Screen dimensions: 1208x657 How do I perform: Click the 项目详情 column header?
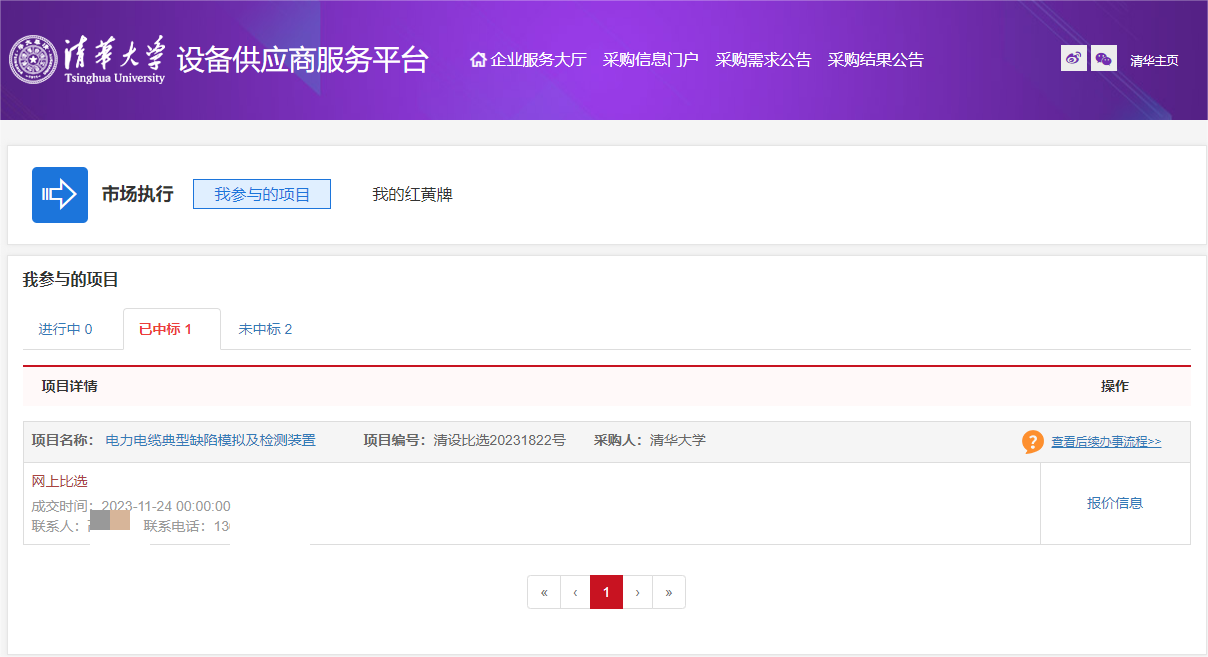tap(69, 386)
